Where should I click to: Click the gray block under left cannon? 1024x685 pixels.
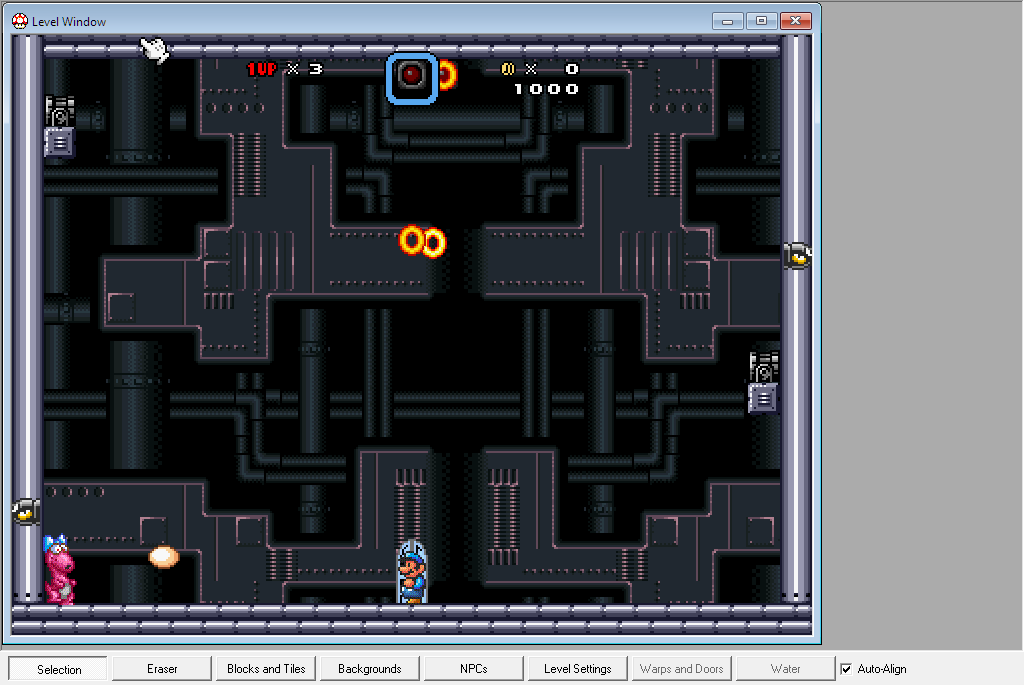[59, 142]
